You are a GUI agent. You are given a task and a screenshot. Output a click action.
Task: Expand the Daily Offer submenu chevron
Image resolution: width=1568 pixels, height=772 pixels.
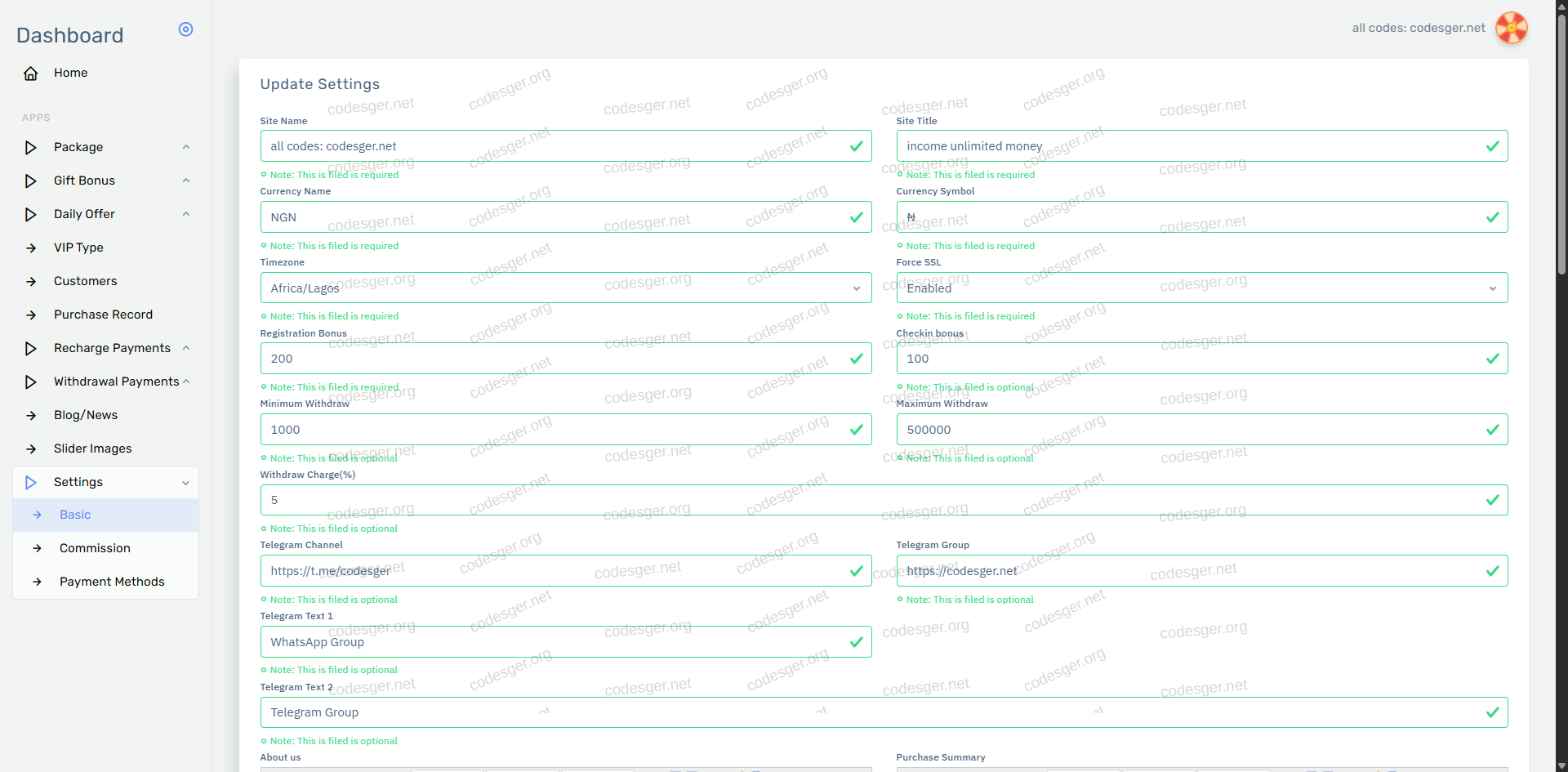point(185,214)
